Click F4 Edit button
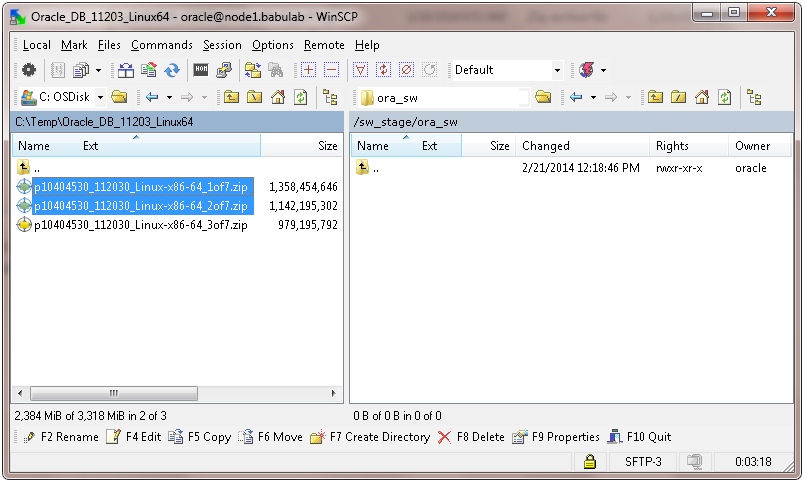Screen dimensions: 804x482 pyautogui.click(x=134, y=437)
